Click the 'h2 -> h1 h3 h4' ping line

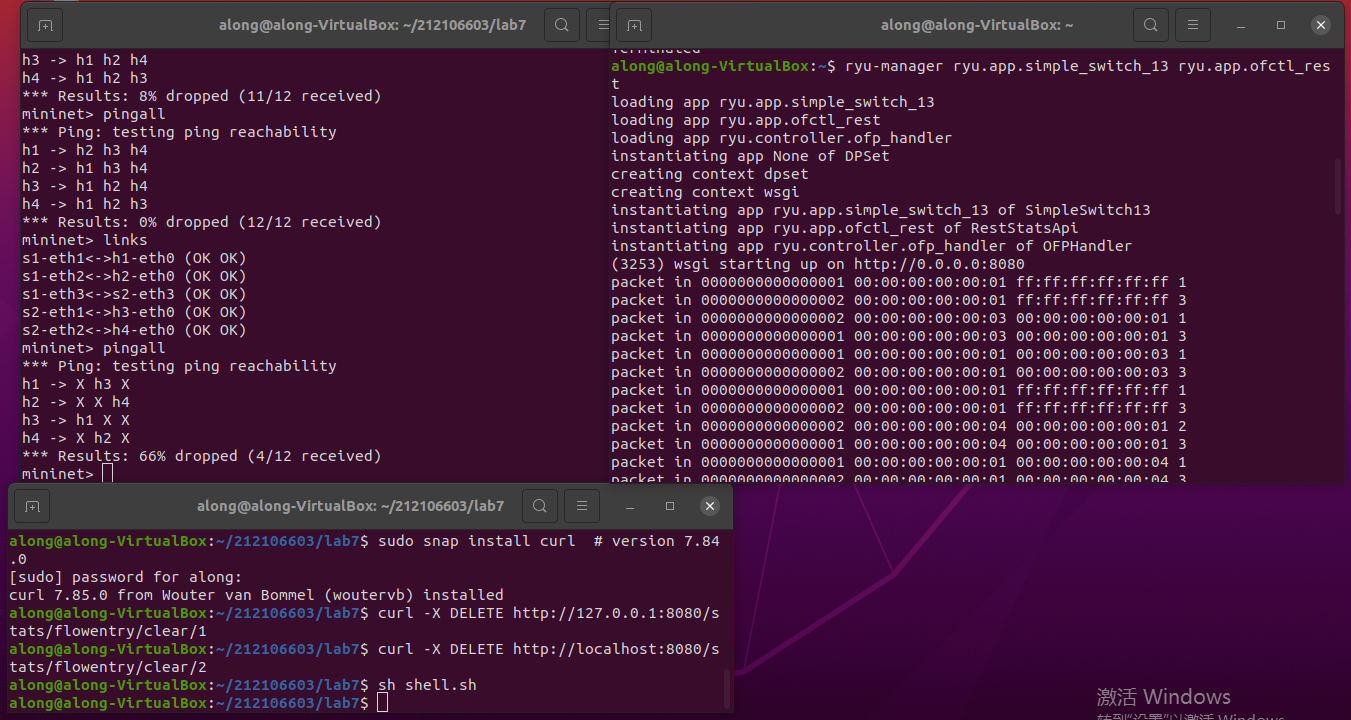(85, 168)
